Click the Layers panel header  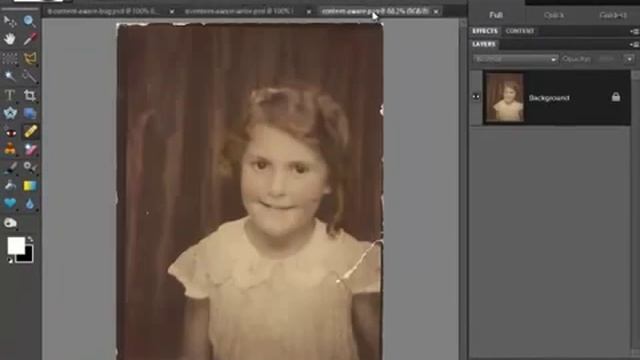pyautogui.click(x=484, y=44)
